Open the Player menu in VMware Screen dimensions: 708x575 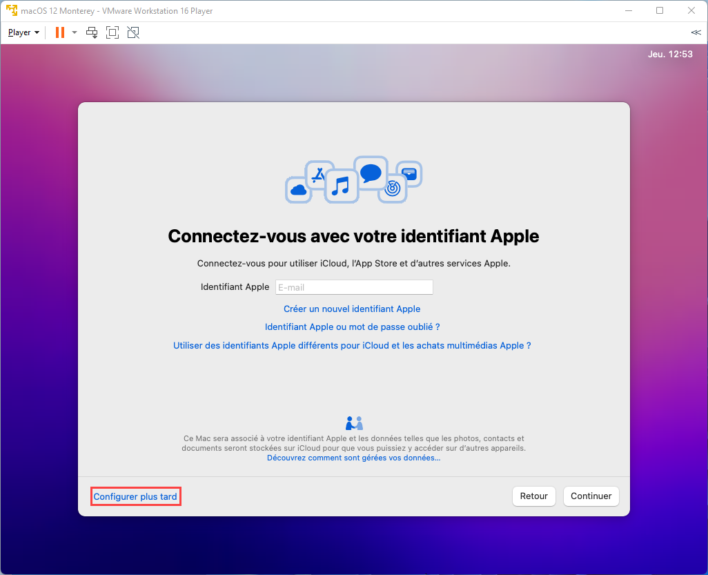[x=23, y=33]
